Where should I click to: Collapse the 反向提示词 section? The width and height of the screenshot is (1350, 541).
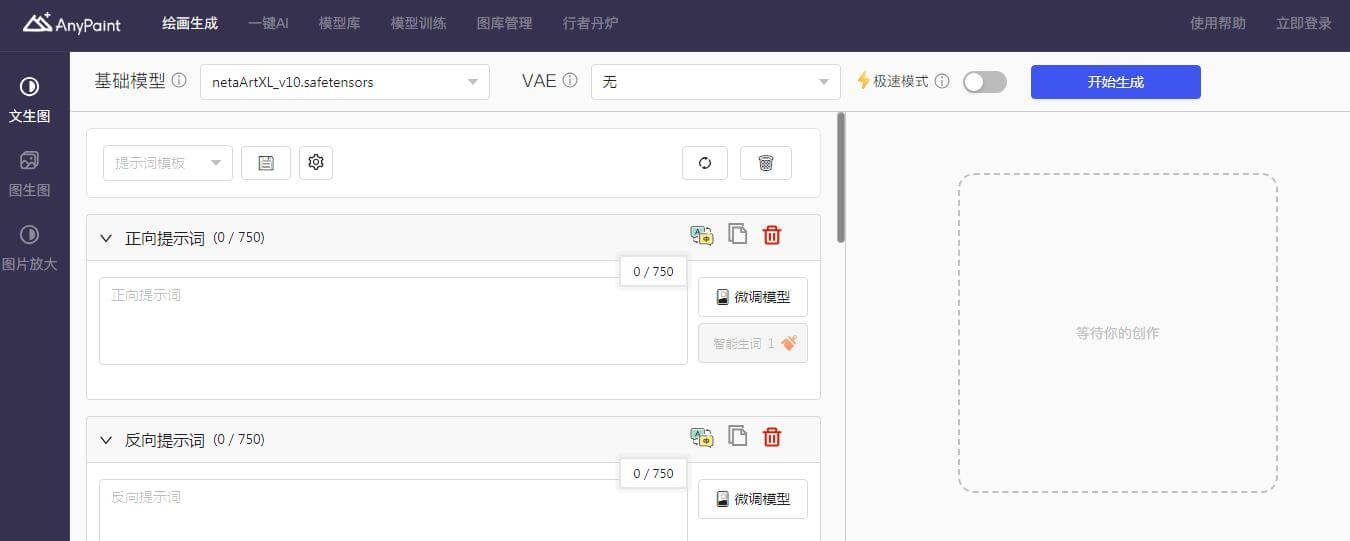point(106,440)
